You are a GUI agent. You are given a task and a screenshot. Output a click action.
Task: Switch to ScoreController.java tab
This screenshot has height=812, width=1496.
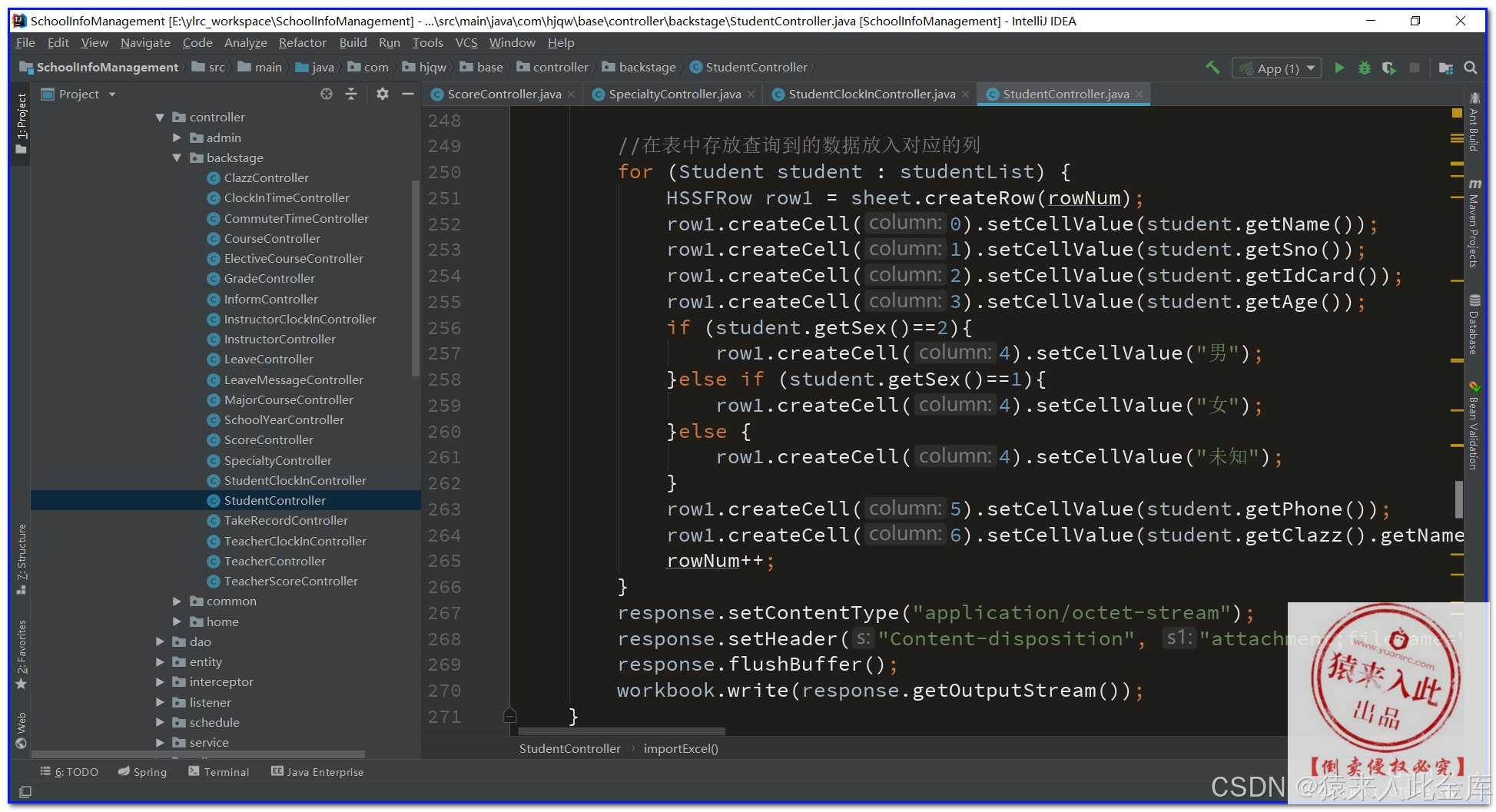click(x=504, y=94)
